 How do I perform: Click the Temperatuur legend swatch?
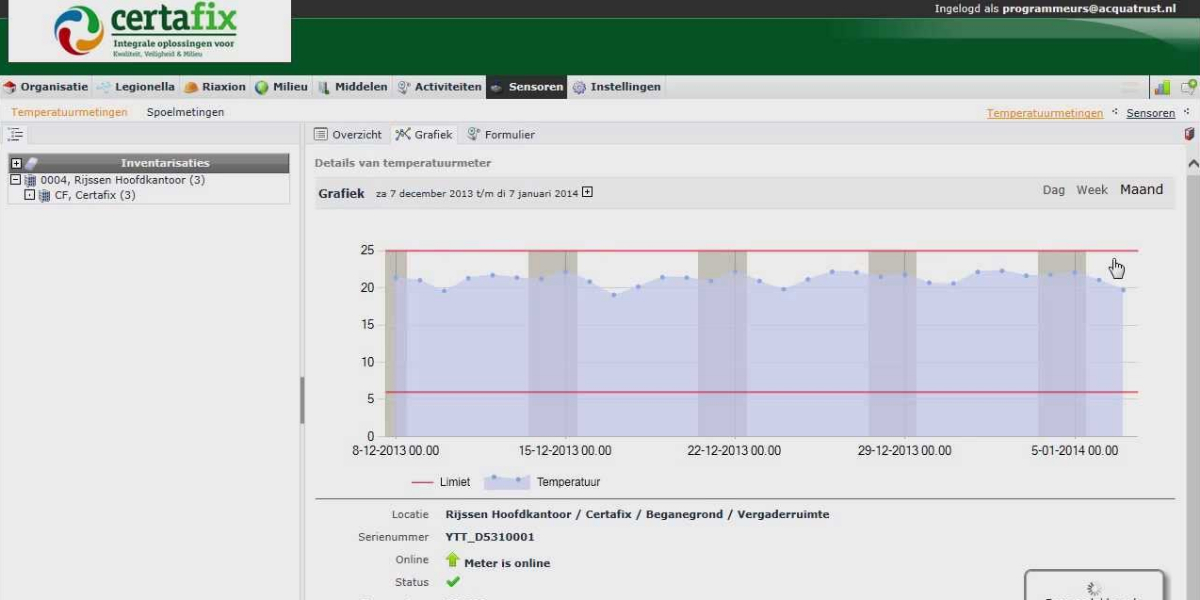tap(506, 482)
